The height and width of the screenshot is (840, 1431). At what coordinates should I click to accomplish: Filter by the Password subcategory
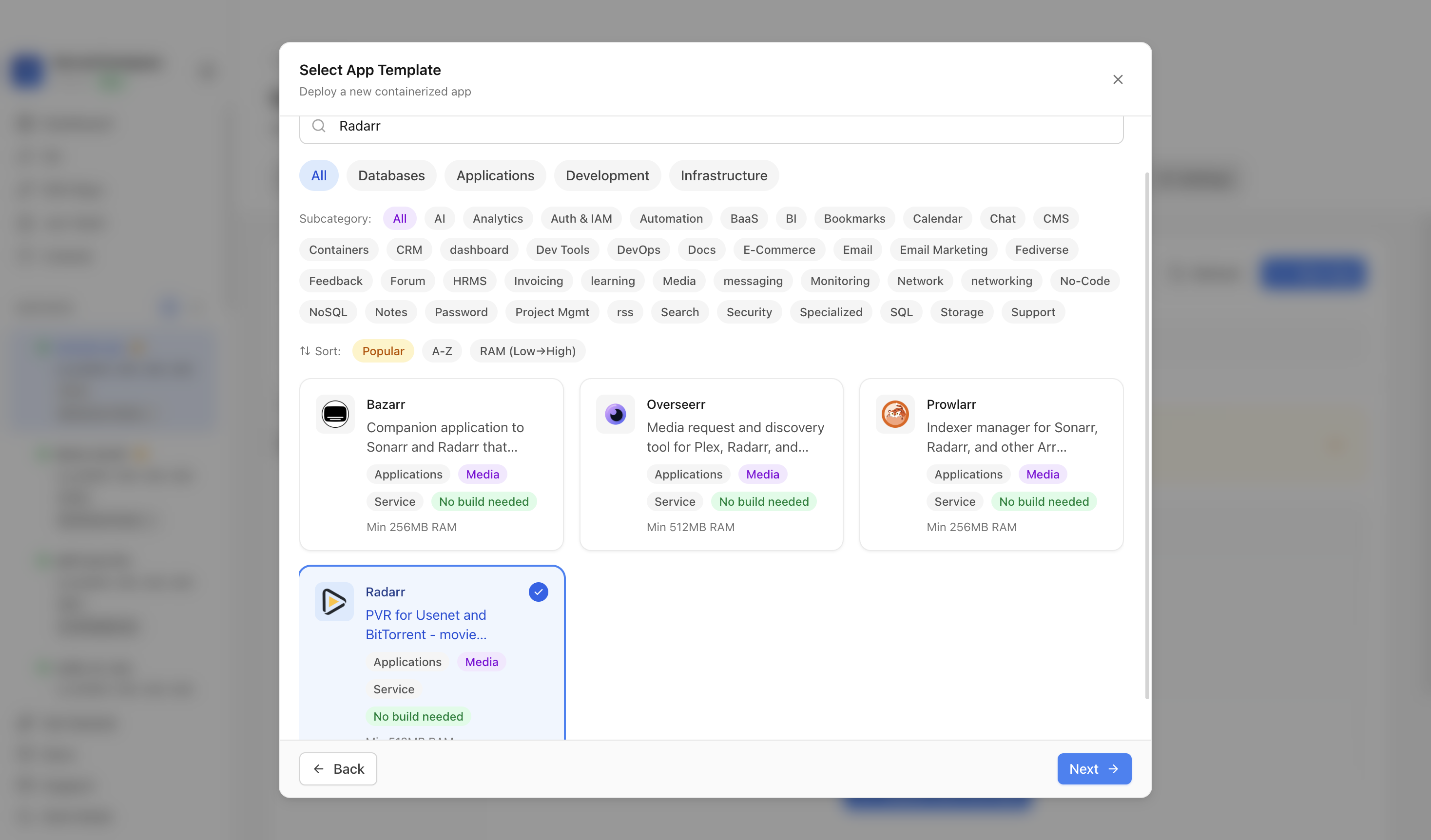[461, 312]
